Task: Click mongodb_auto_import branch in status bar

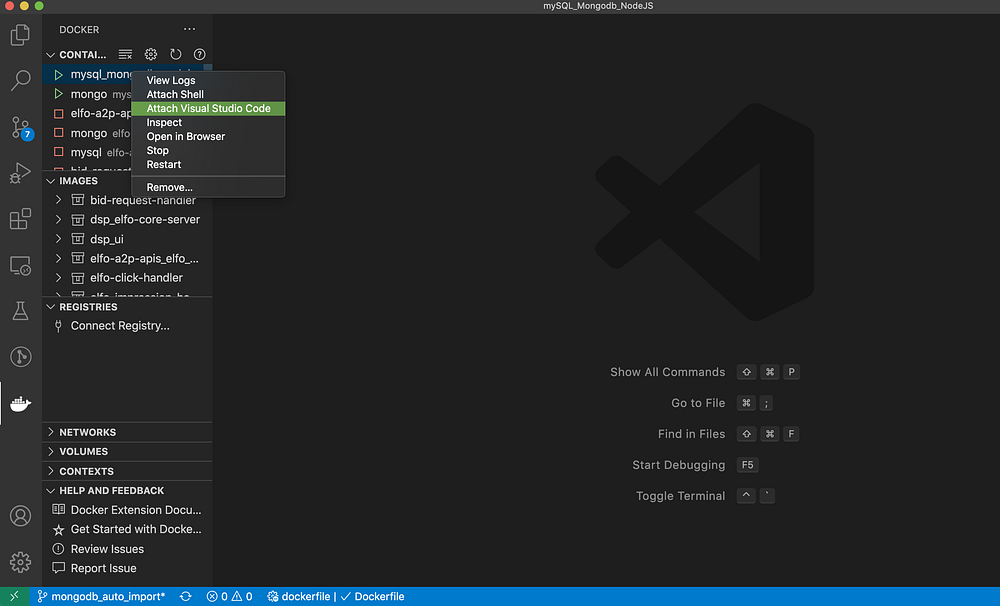Action: (101, 596)
